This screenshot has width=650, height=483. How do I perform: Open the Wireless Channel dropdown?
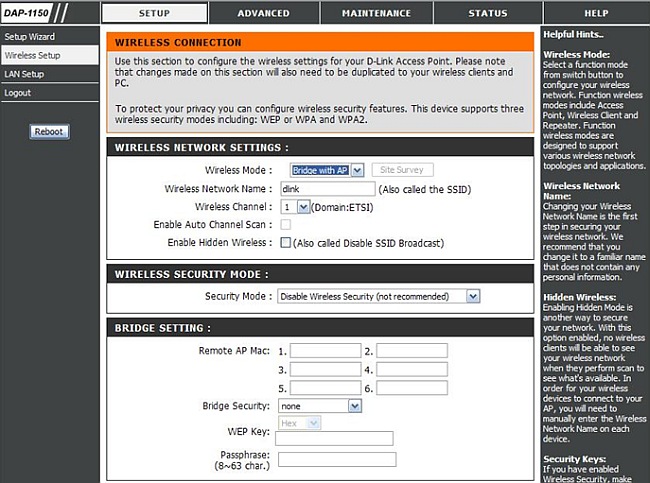tap(295, 206)
